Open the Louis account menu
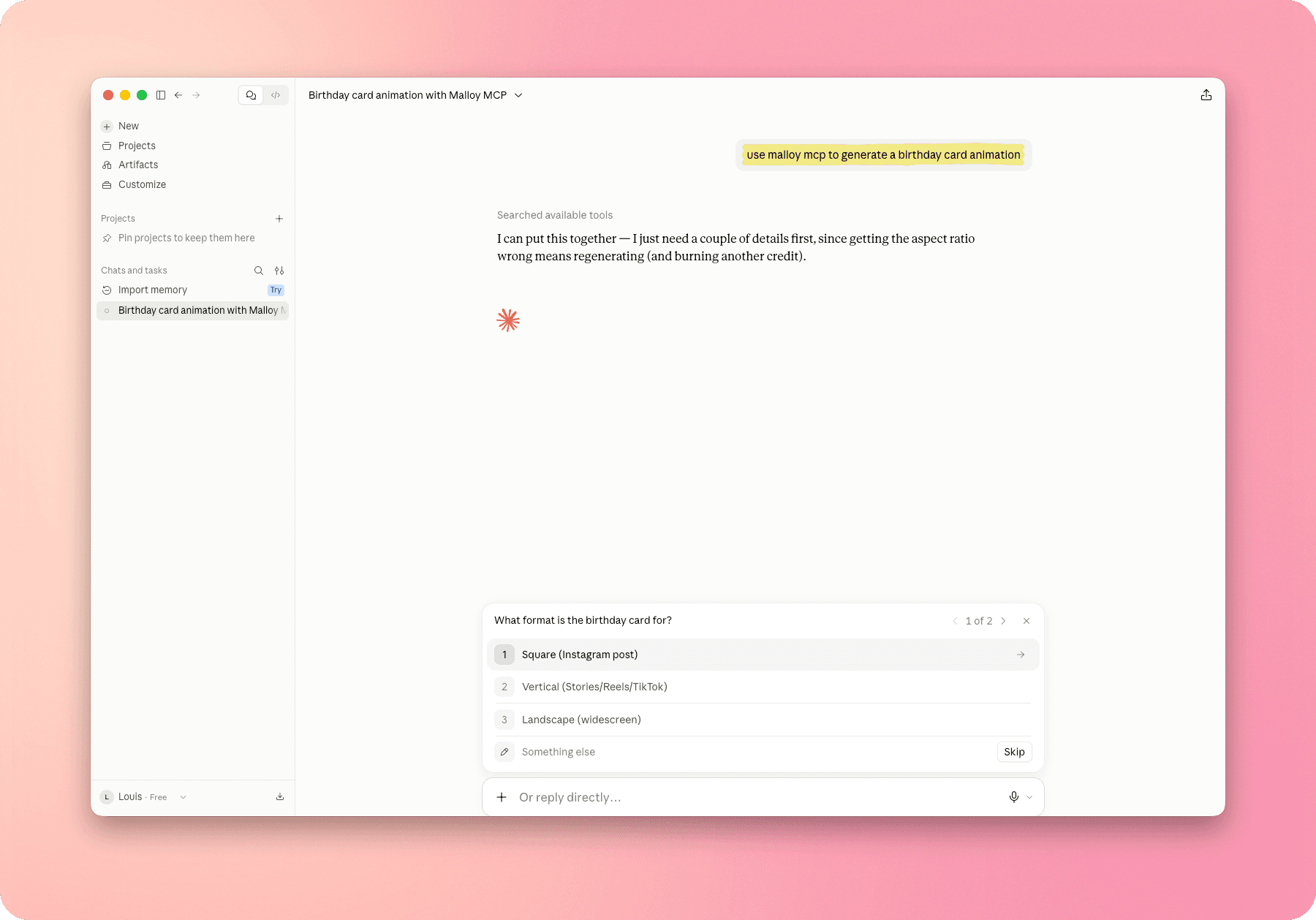 click(x=143, y=797)
